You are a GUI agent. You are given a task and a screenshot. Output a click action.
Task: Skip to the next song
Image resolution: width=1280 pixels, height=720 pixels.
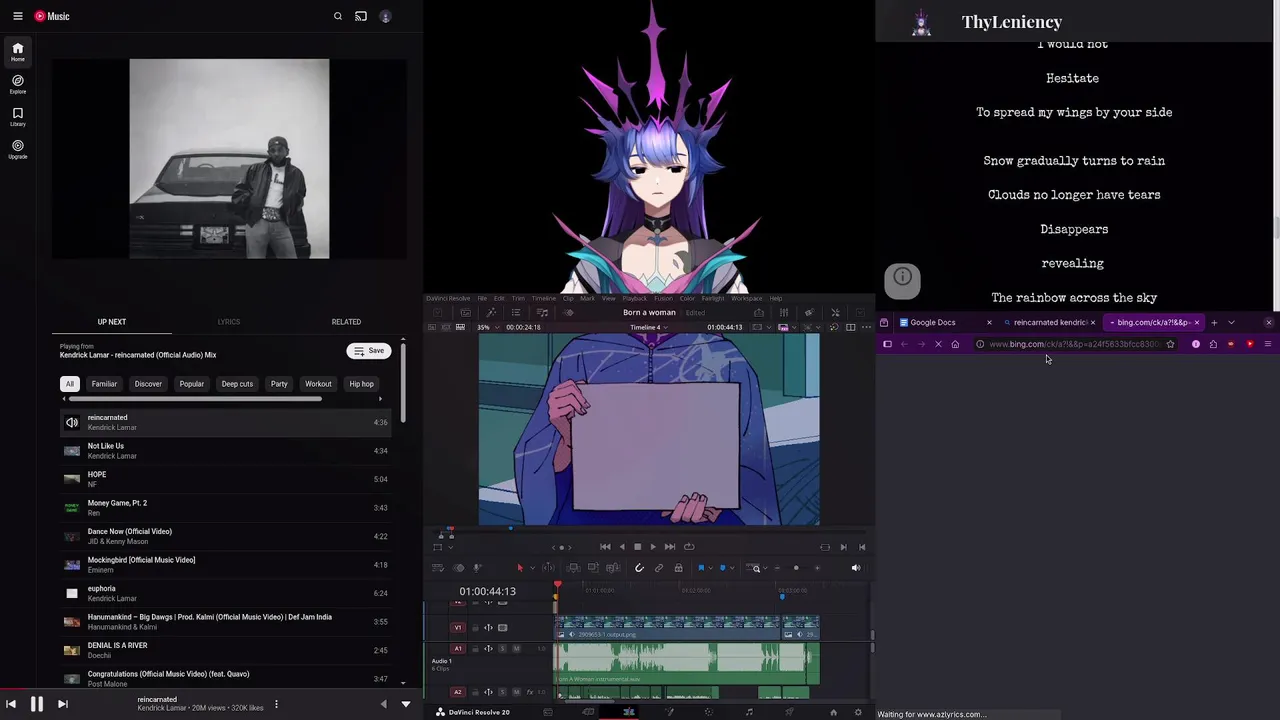(62, 704)
